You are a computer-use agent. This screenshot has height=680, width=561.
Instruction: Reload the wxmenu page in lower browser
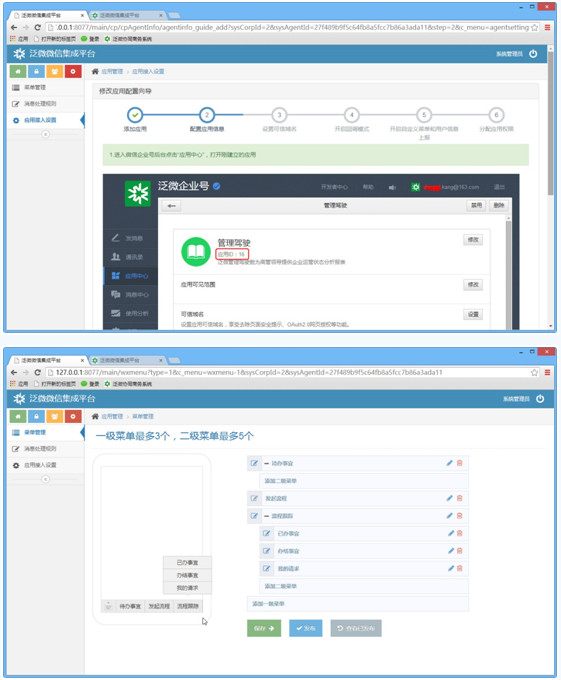click(37, 373)
